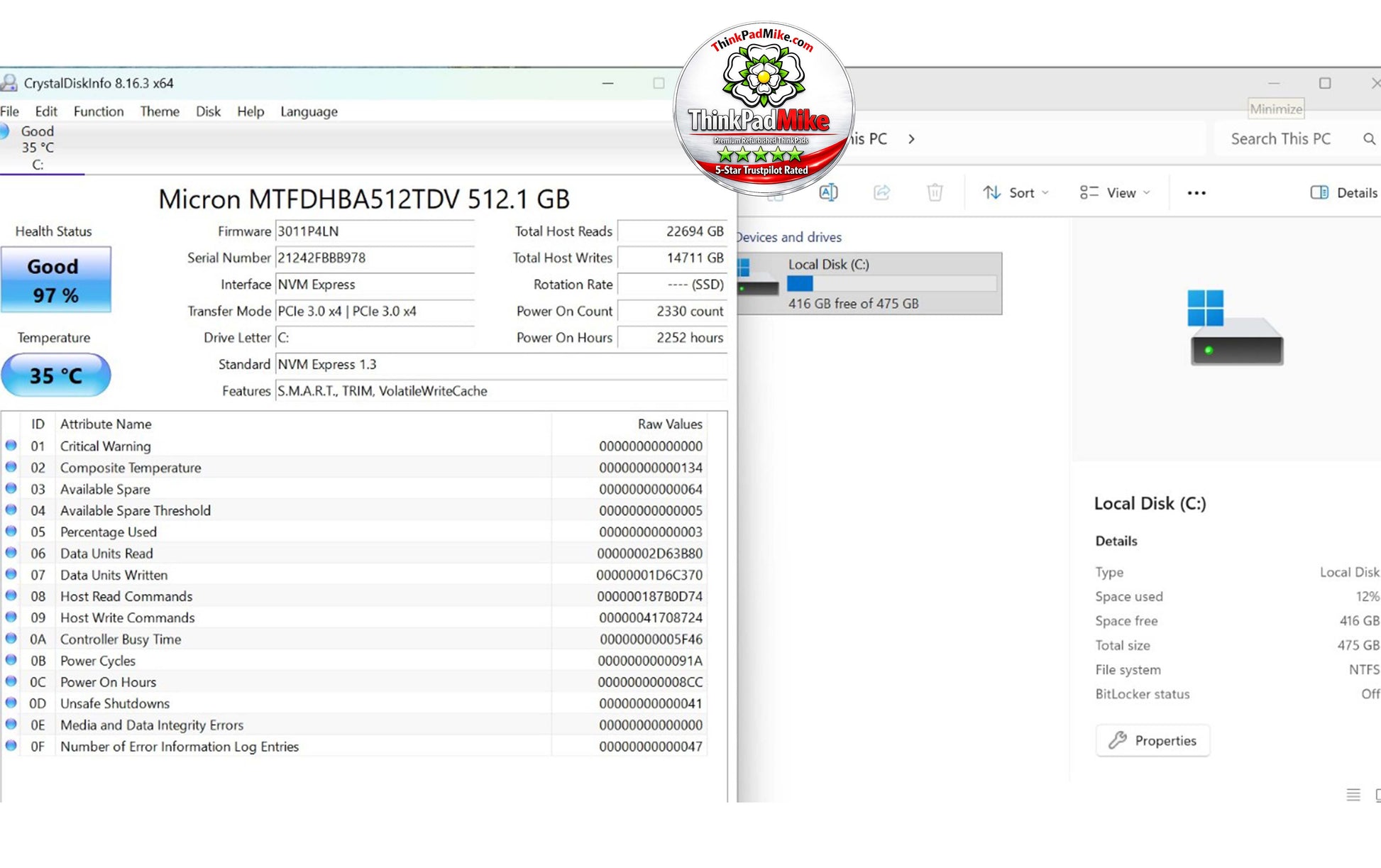Open the Language menu
Image resolution: width=1381 pixels, height=868 pixels.
pos(309,111)
